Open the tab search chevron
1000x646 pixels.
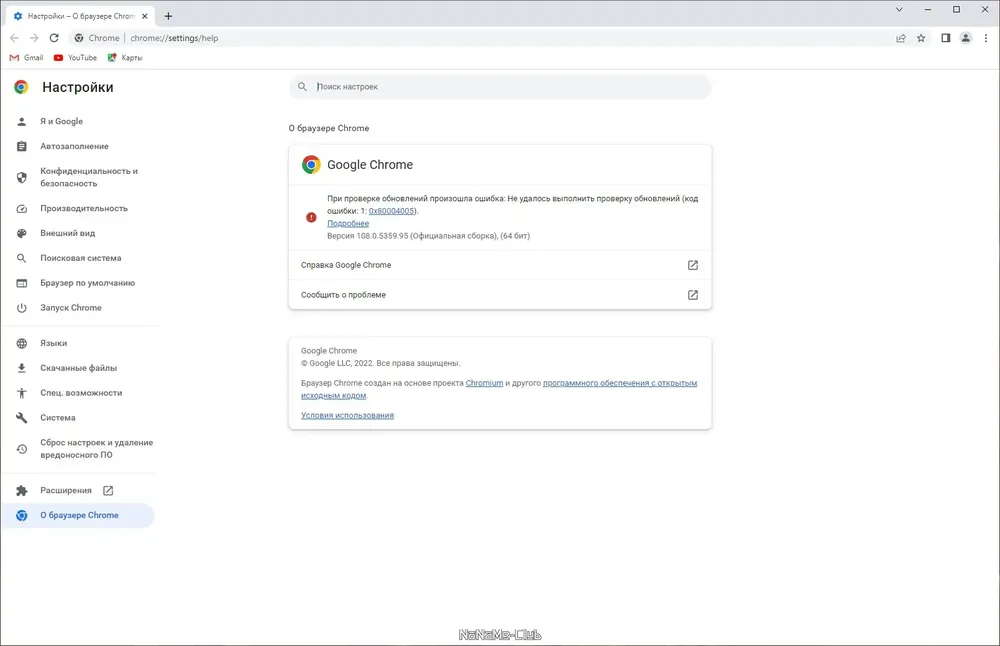pos(899,10)
